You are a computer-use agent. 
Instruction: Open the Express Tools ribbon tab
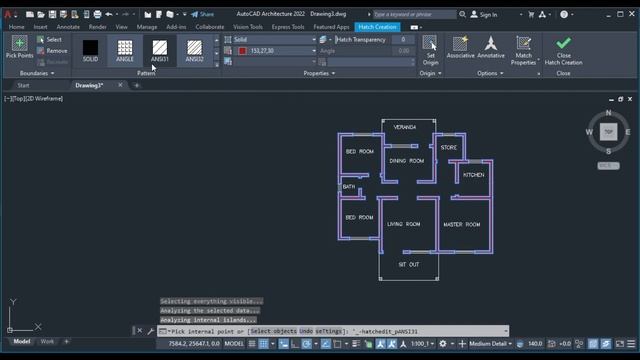pos(288,27)
